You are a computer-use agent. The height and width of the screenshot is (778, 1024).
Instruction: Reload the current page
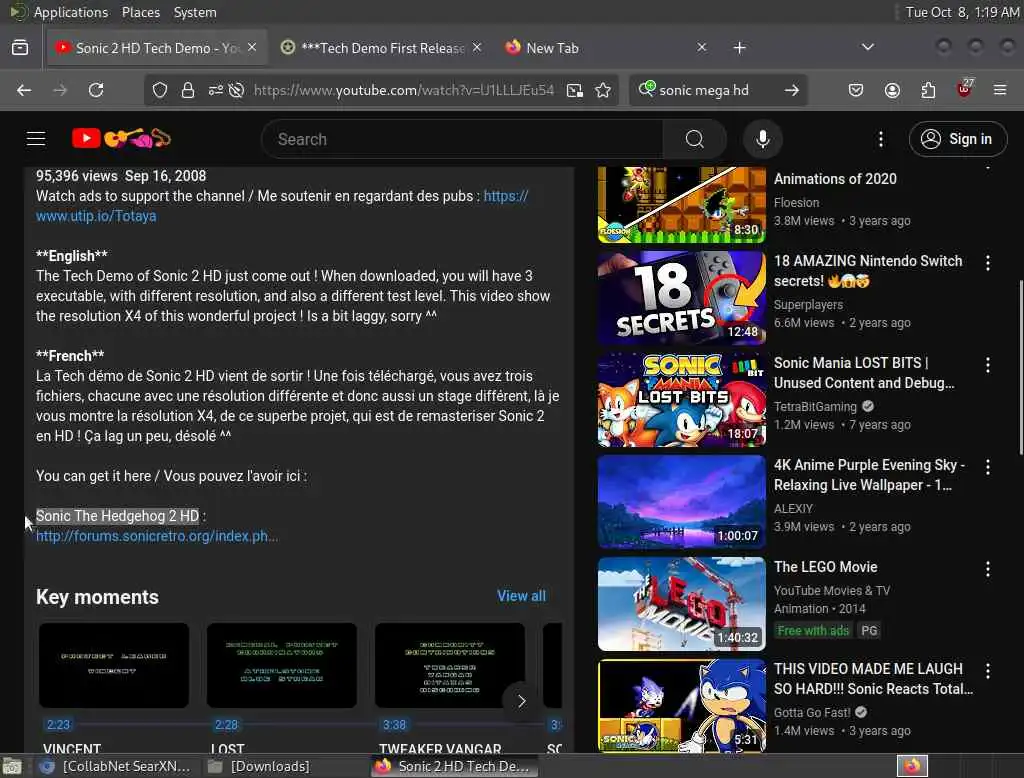96,90
